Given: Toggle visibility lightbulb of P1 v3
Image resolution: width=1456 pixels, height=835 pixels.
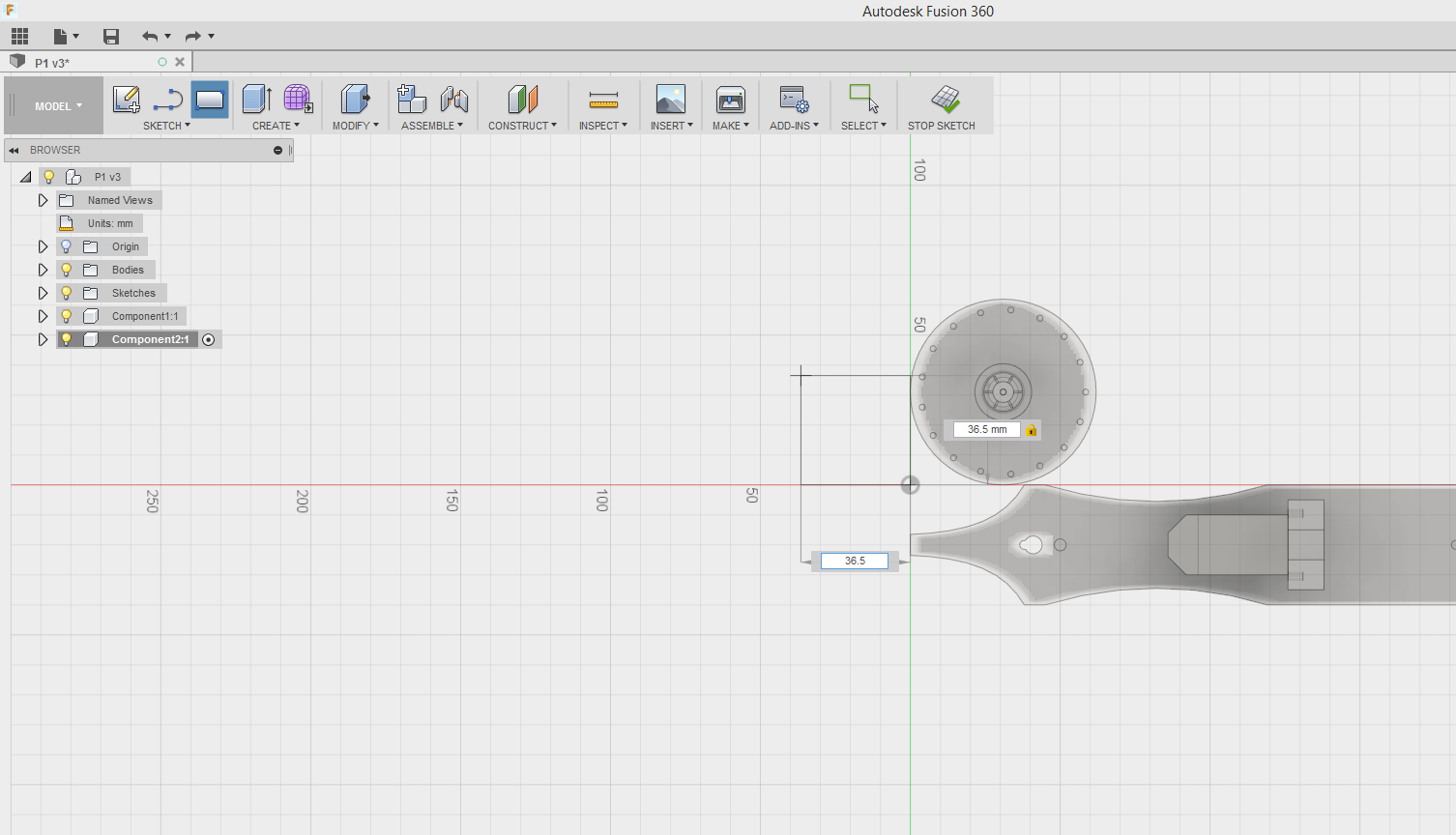Looking at the screenshot, I should tap(48, 177).
